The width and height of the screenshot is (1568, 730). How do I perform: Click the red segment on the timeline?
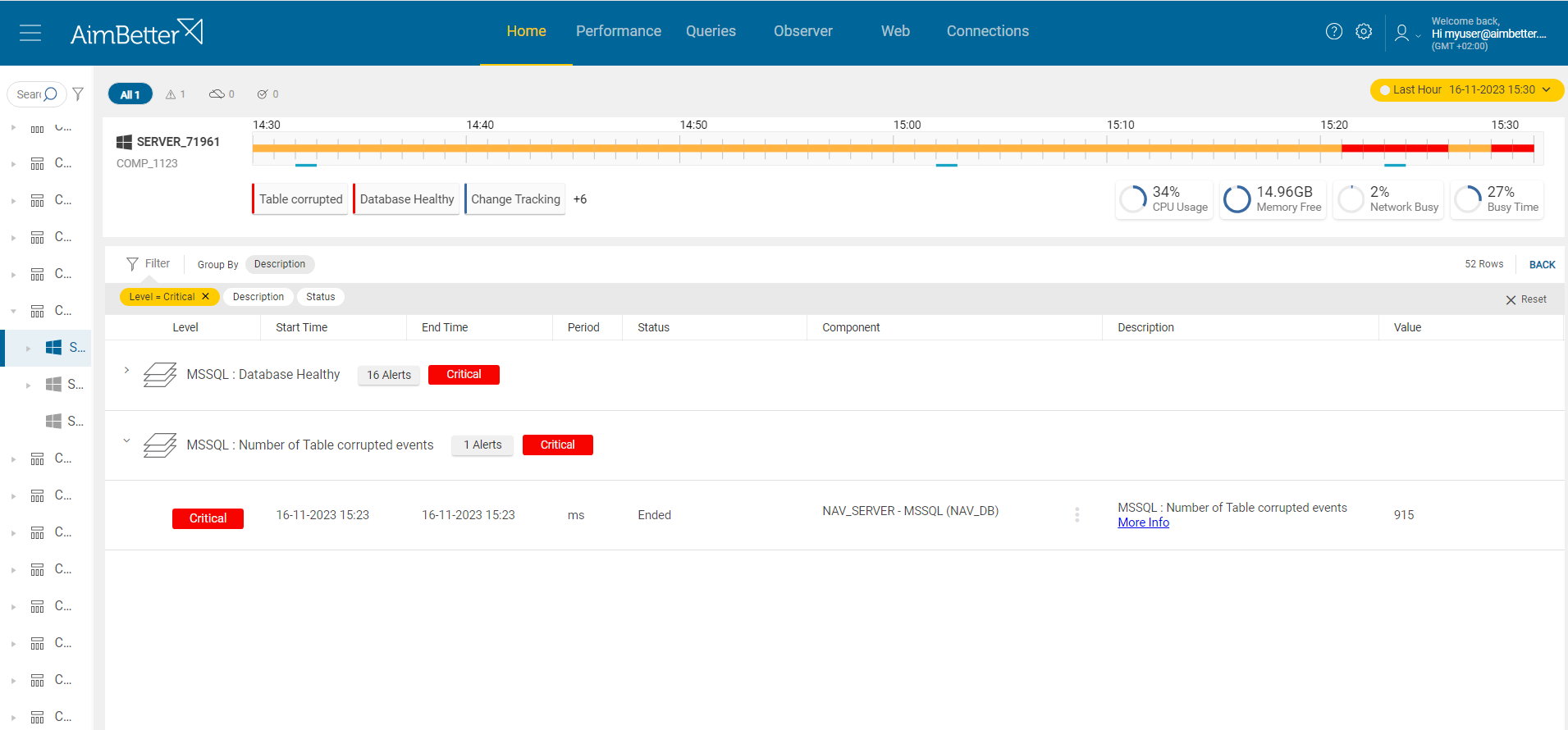coord(1394,148)
